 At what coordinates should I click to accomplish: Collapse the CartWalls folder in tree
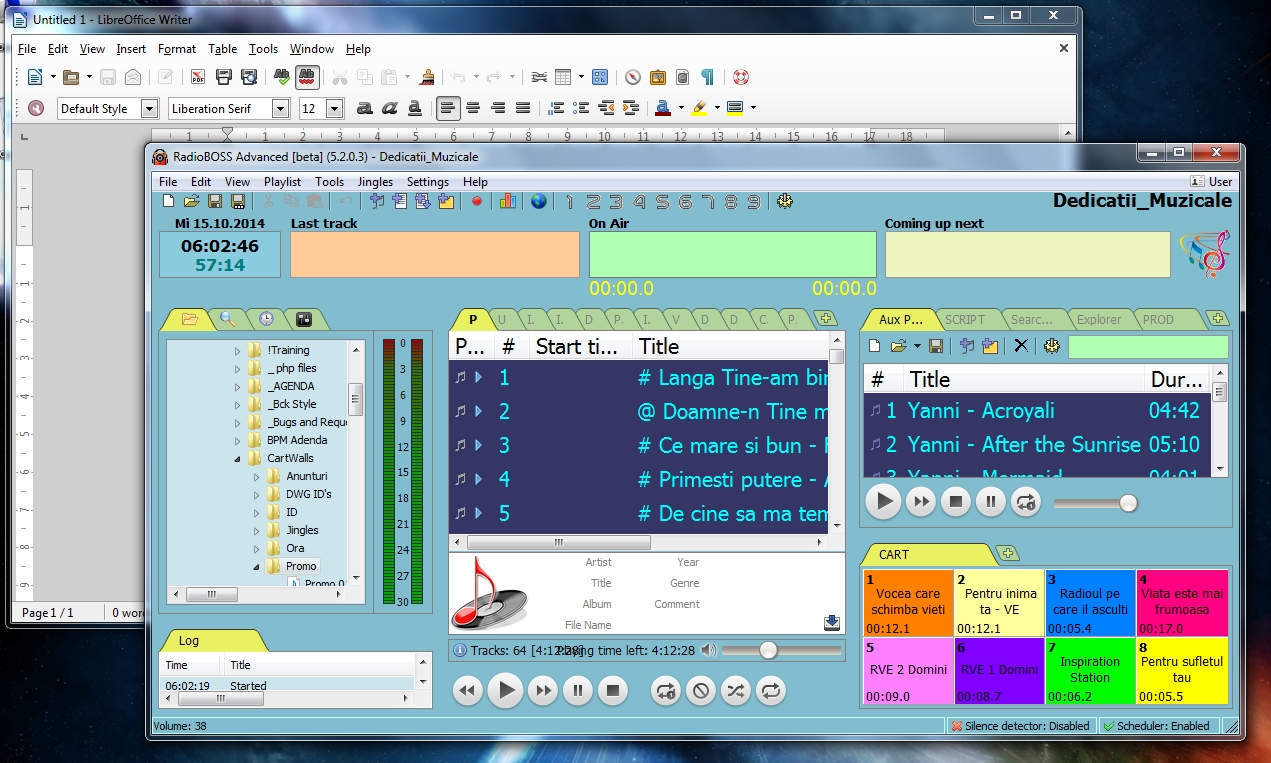tap(238, 459)
